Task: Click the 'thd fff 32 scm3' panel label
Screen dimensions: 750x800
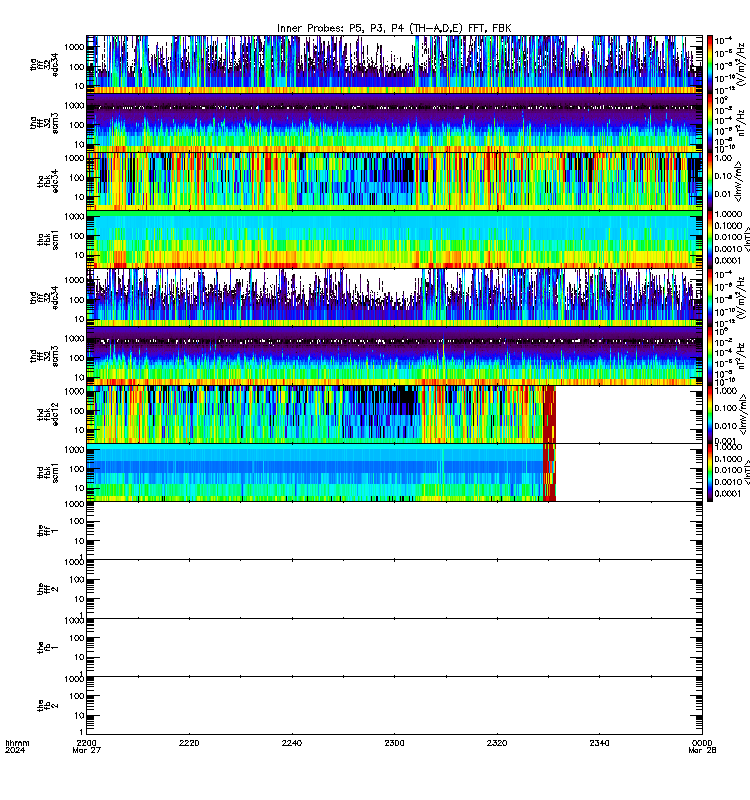Action: coord(44,356)
